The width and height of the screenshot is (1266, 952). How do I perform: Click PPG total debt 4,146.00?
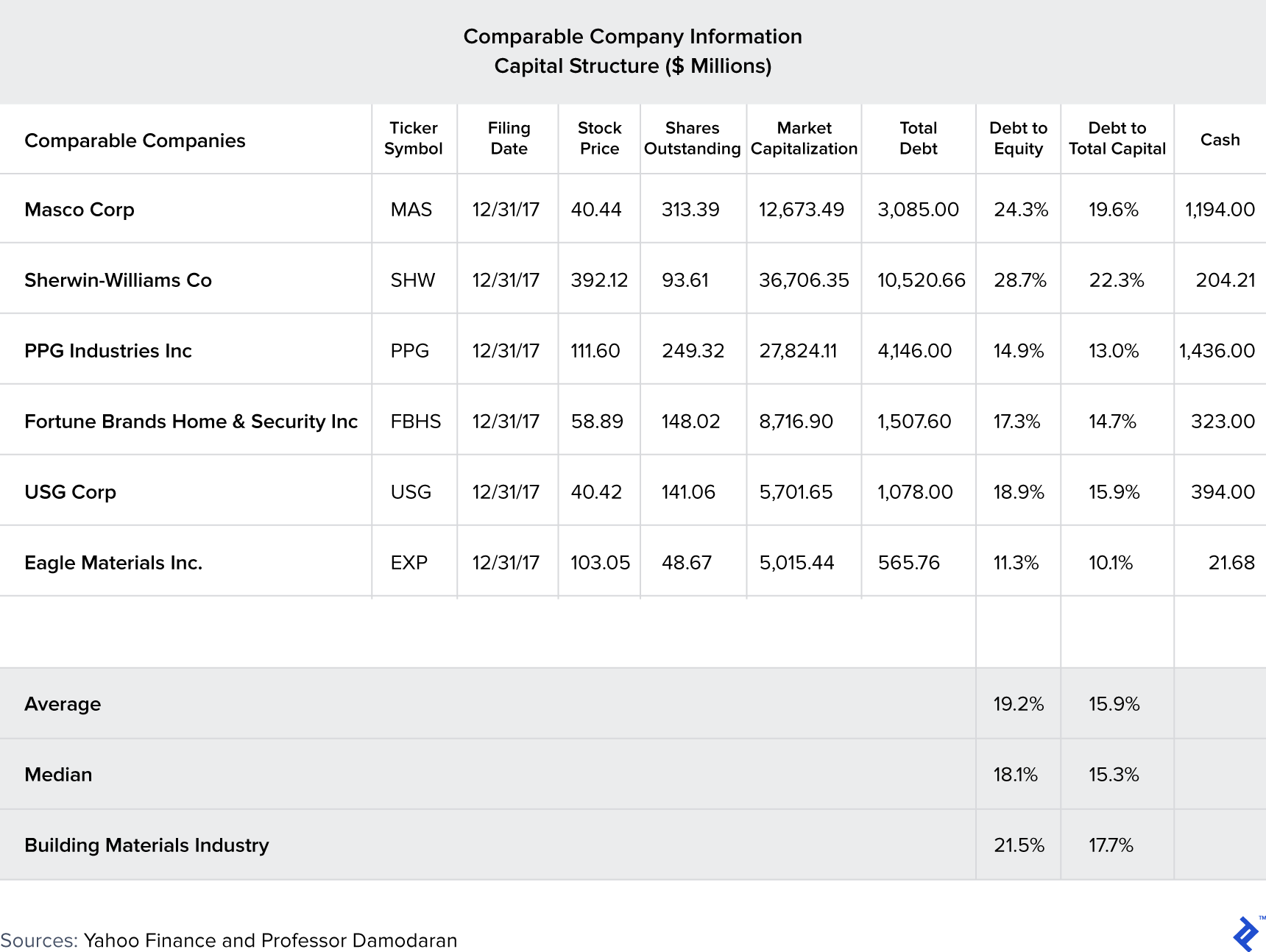(914, 351)
